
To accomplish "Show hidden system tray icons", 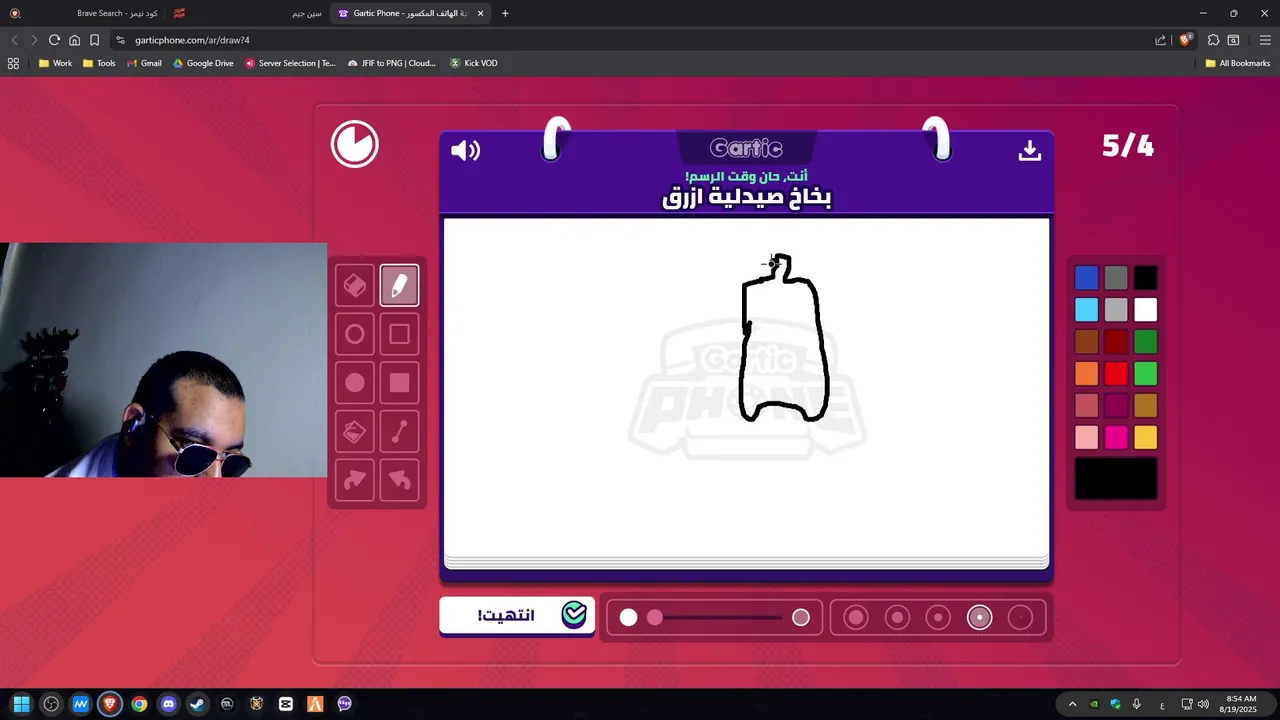I will coord(1072,704).
